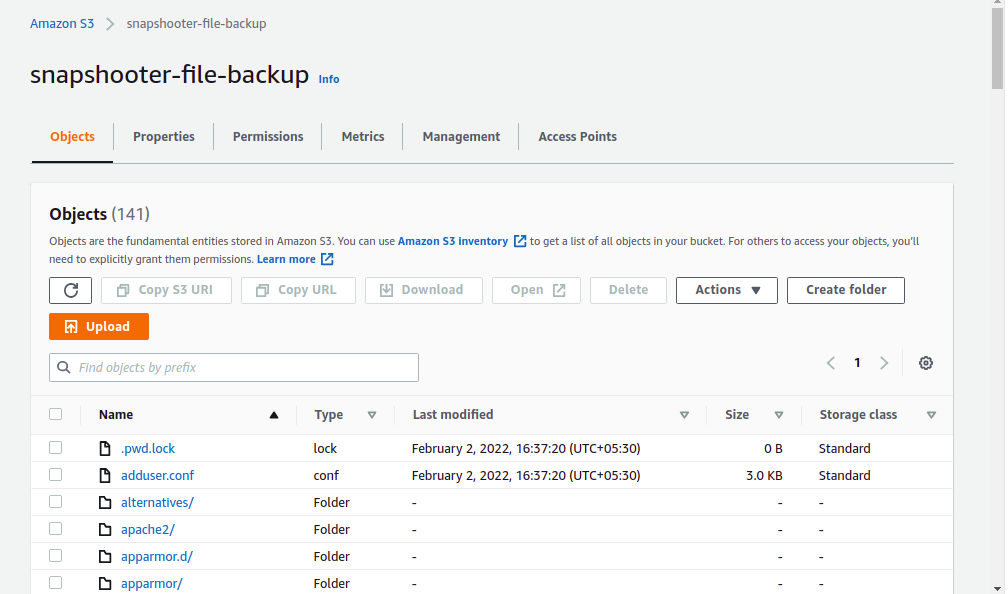Switch to the Permissions tab
The height and width of the screenshot is (594, 1008).
point(268,137)
